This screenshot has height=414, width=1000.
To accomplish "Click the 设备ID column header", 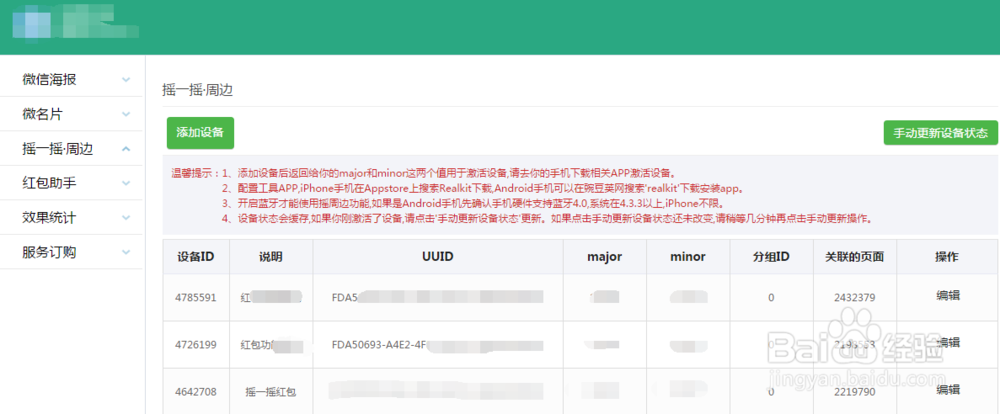I will tap(195, 257).
